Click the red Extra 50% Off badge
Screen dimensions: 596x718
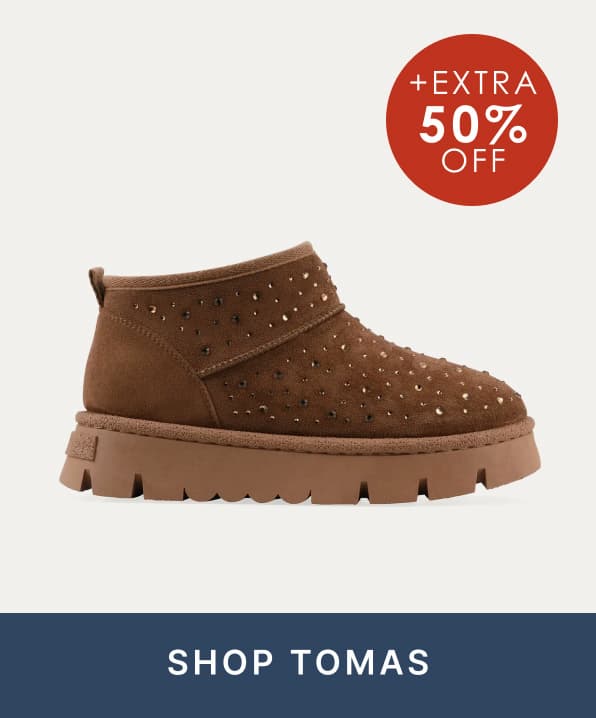tap(472, 120)
